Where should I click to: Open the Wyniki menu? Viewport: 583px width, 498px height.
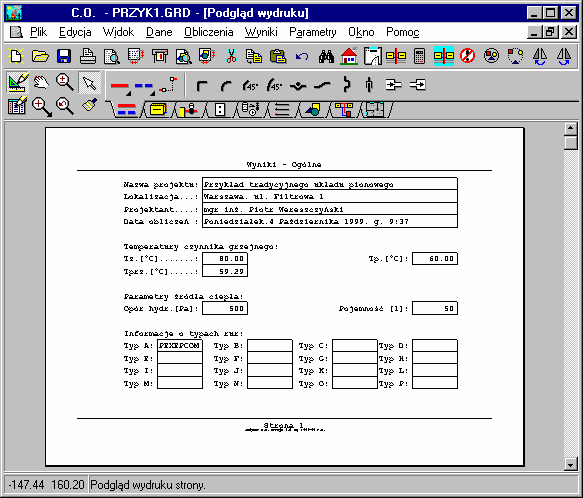pyautogui.click(x=261, y=32)
